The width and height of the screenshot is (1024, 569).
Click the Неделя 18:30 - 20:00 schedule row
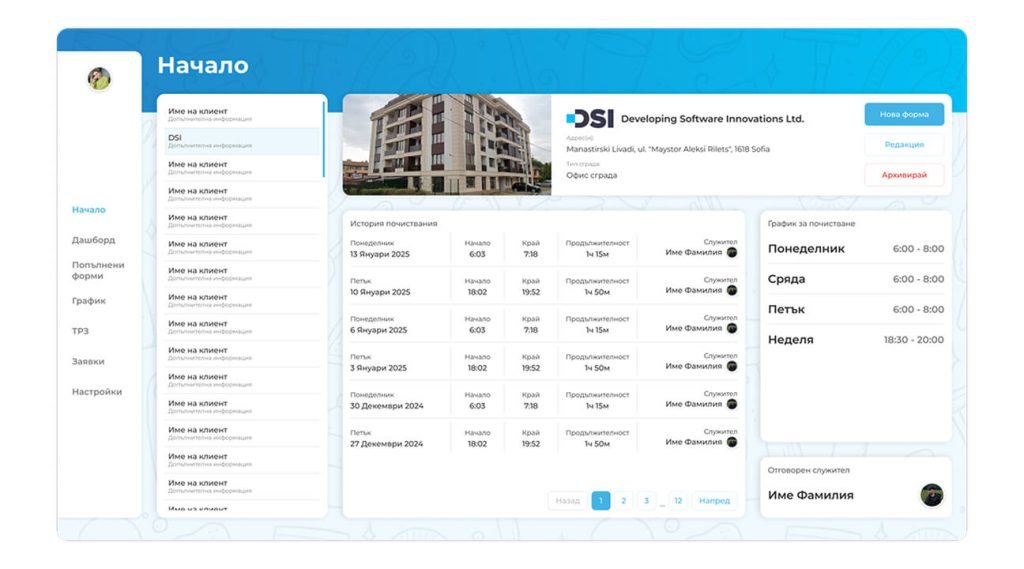tap(856, 340)
